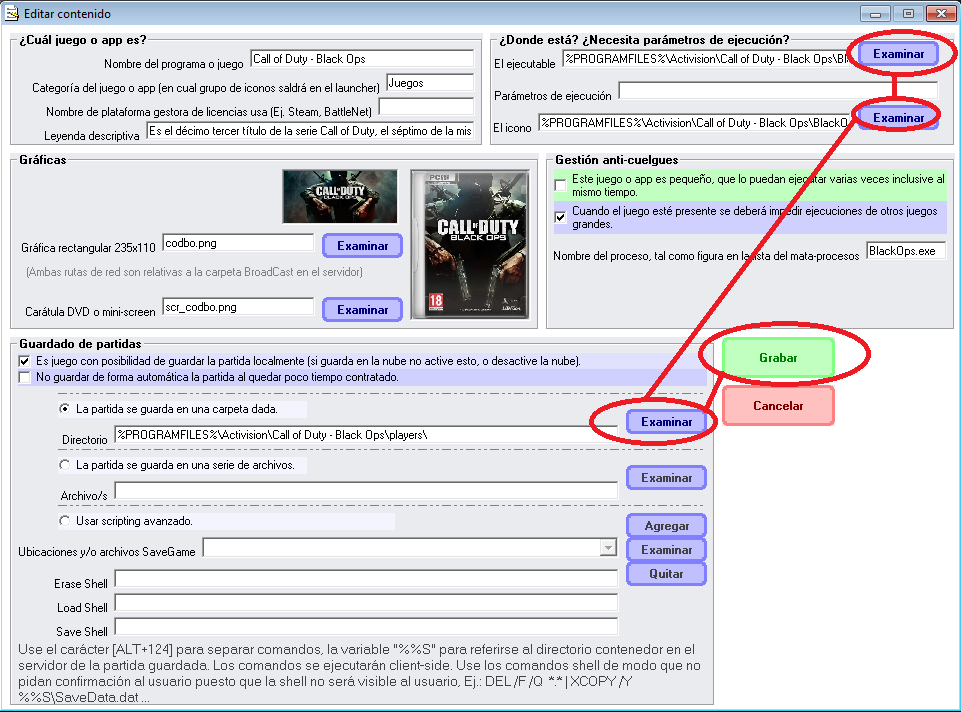This screenshot has height=712, width=961.
Task: Focus the license platform name field
Action: click(426, 107)
